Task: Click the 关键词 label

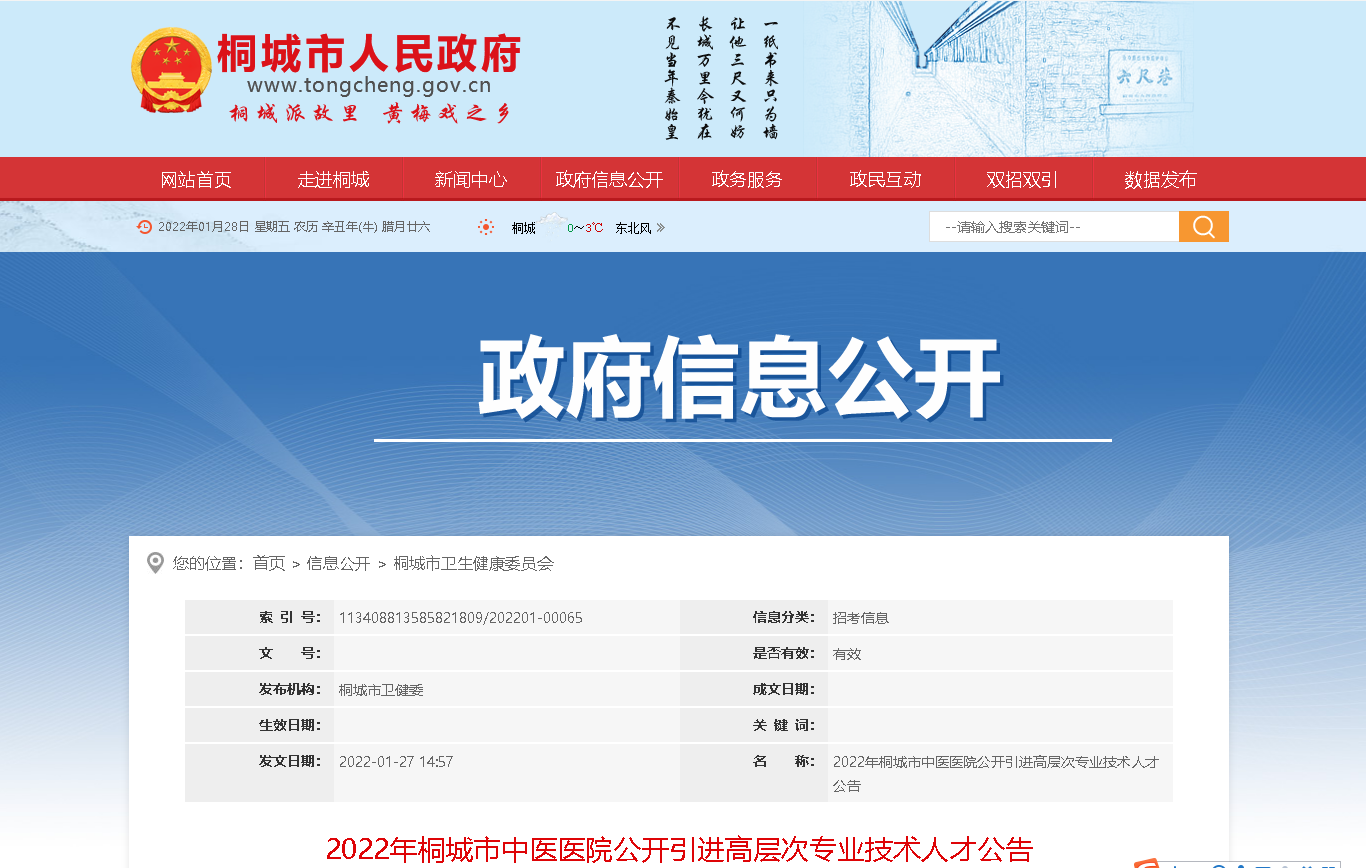Action: click(784, 726)
